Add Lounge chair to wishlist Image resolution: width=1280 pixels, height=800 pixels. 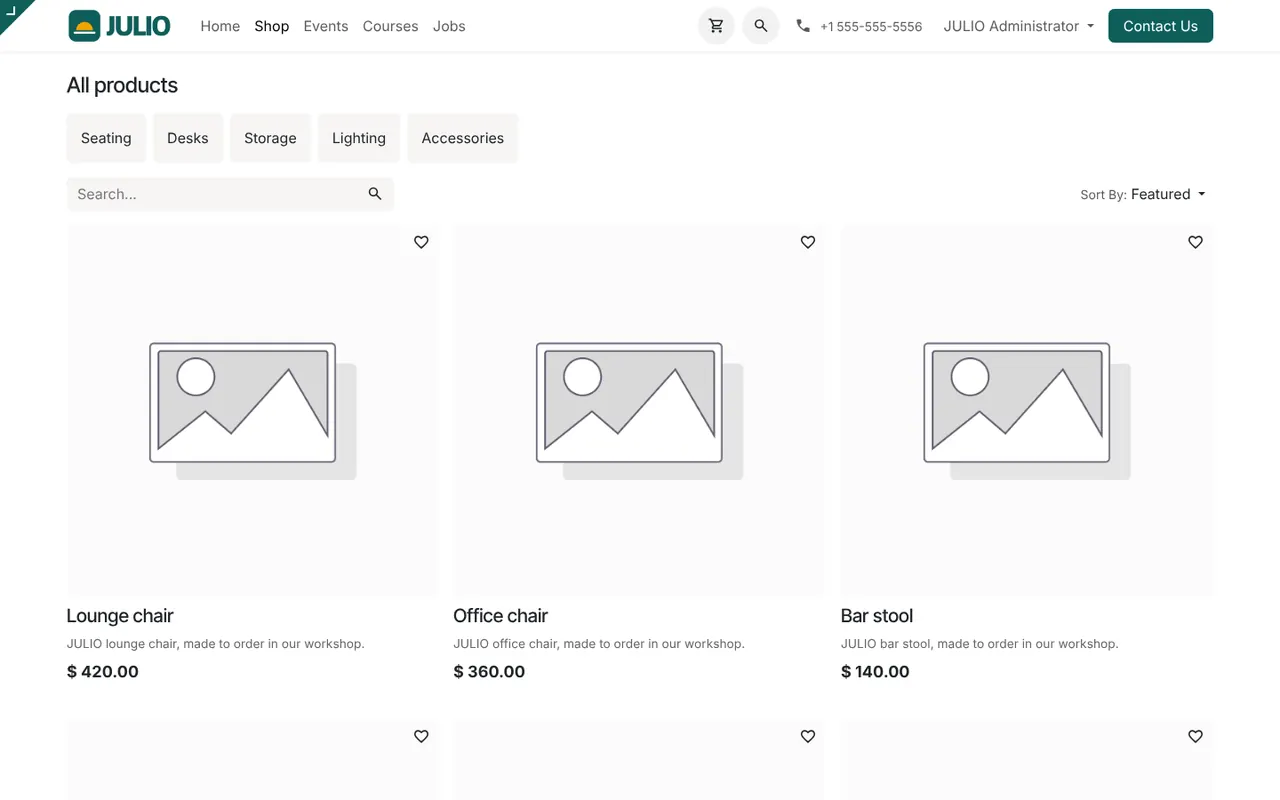[421, 242]
